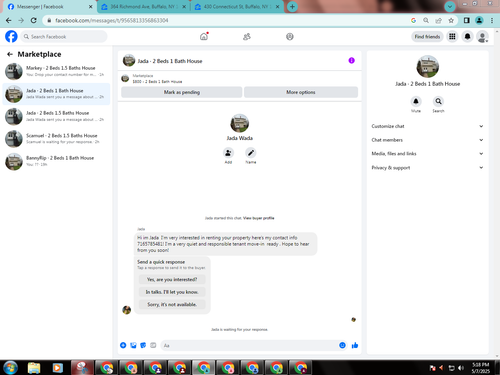
Task: Open the Home feed icon
Action: point(204,36)
